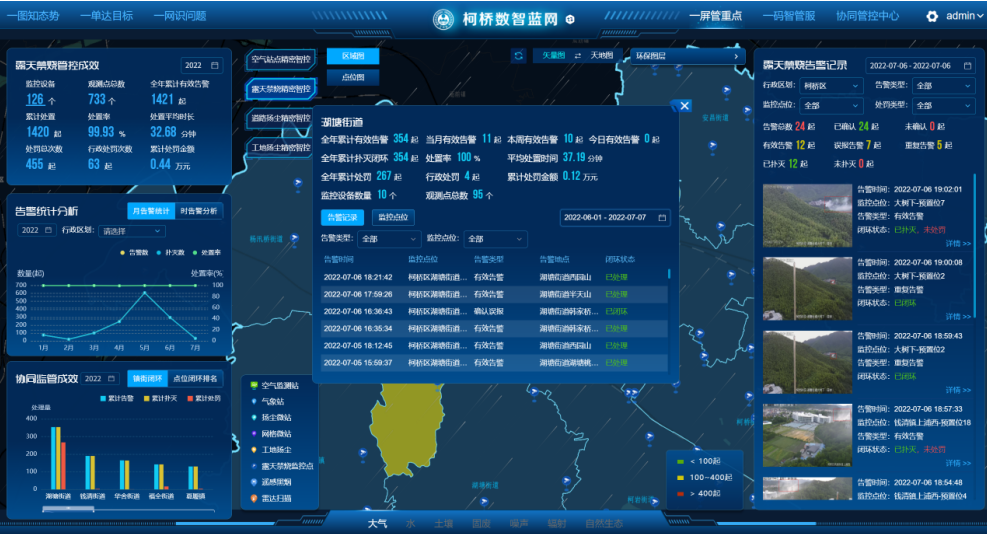
Task: Click the map refresh icon
Action: pyautogui.click(x=518, y=56)
